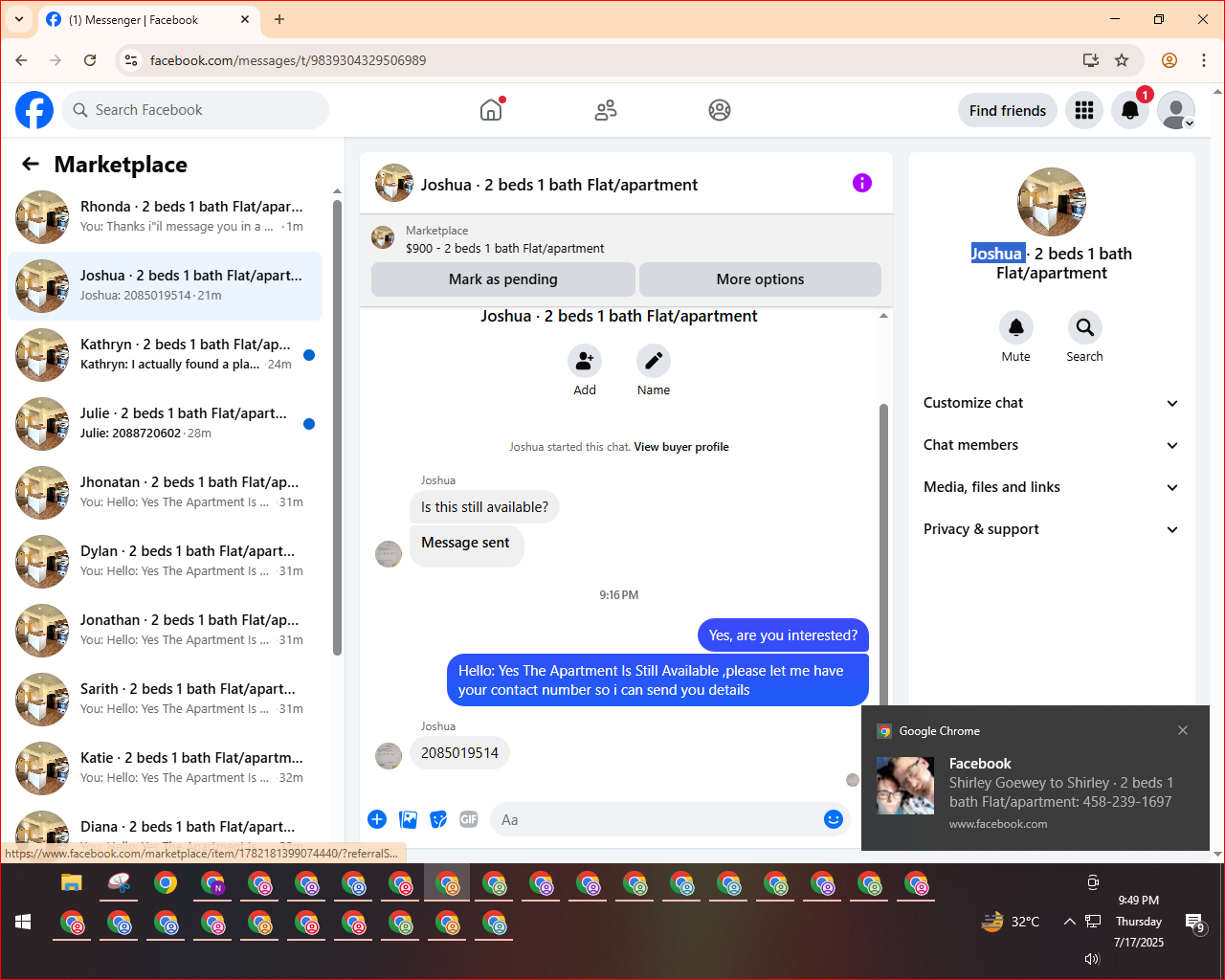Image resolution: width=1225 pixels, height=980 pixels.
Task: Open a new Chrome tab
Action: click(279, 19)
